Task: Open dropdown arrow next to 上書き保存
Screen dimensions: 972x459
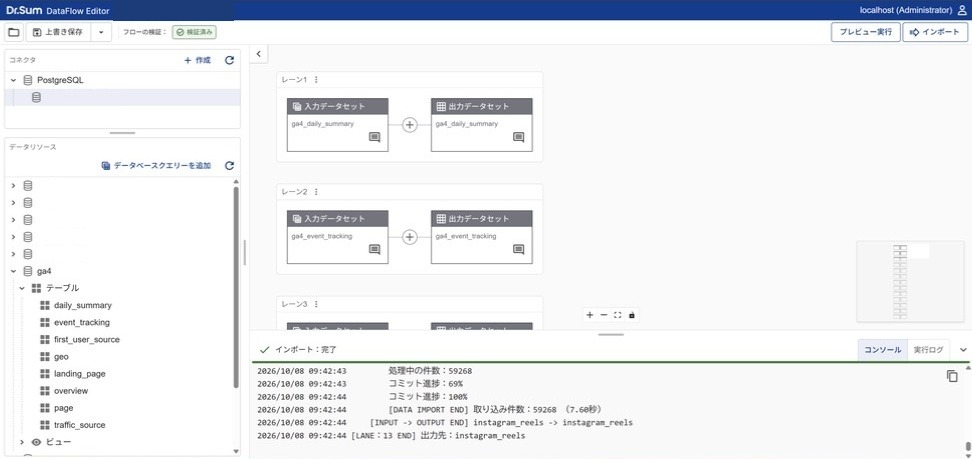Action: click(x=102, y=32)
